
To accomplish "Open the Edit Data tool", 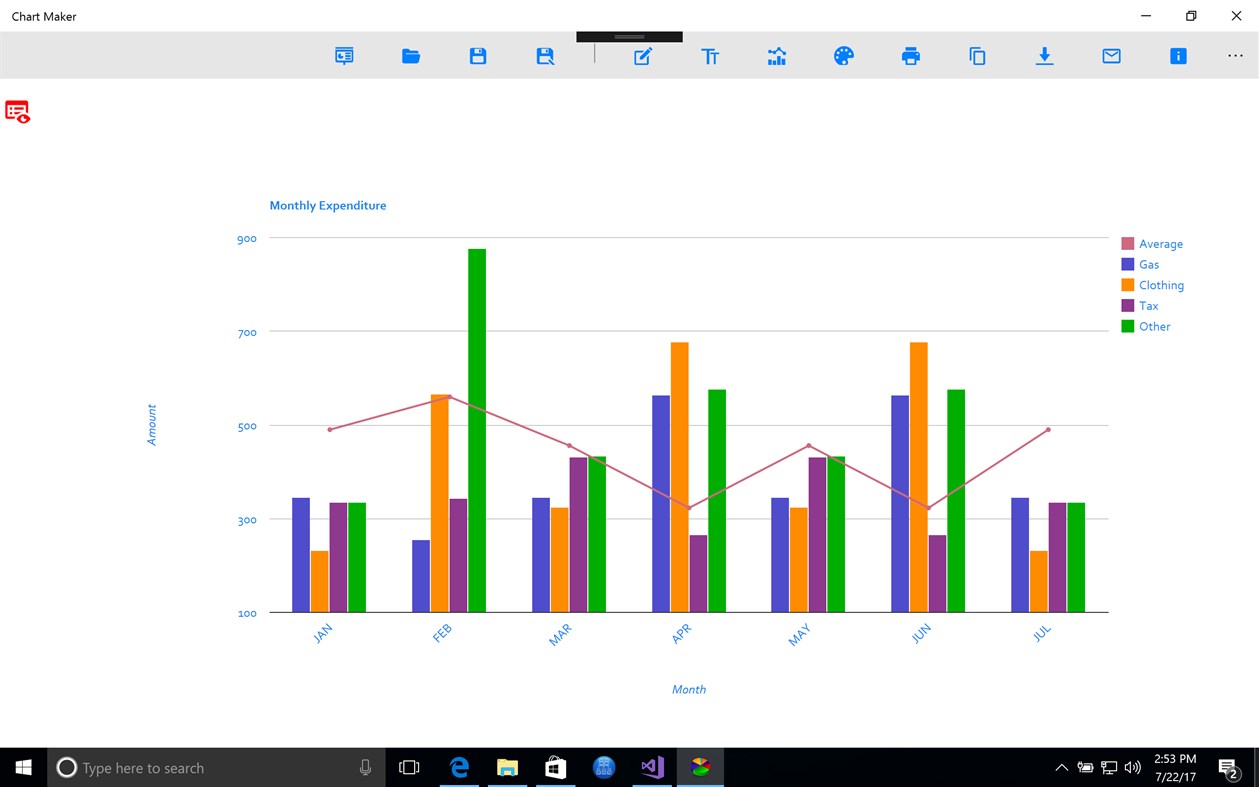I will pyautogui.click(x=644, y=56).
